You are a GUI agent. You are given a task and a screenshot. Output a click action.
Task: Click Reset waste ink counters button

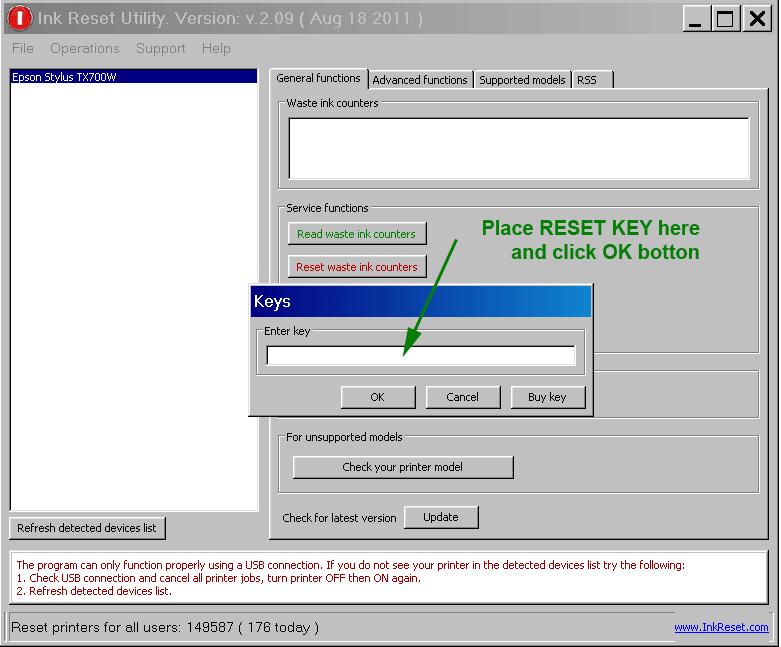tap(357, 267)
